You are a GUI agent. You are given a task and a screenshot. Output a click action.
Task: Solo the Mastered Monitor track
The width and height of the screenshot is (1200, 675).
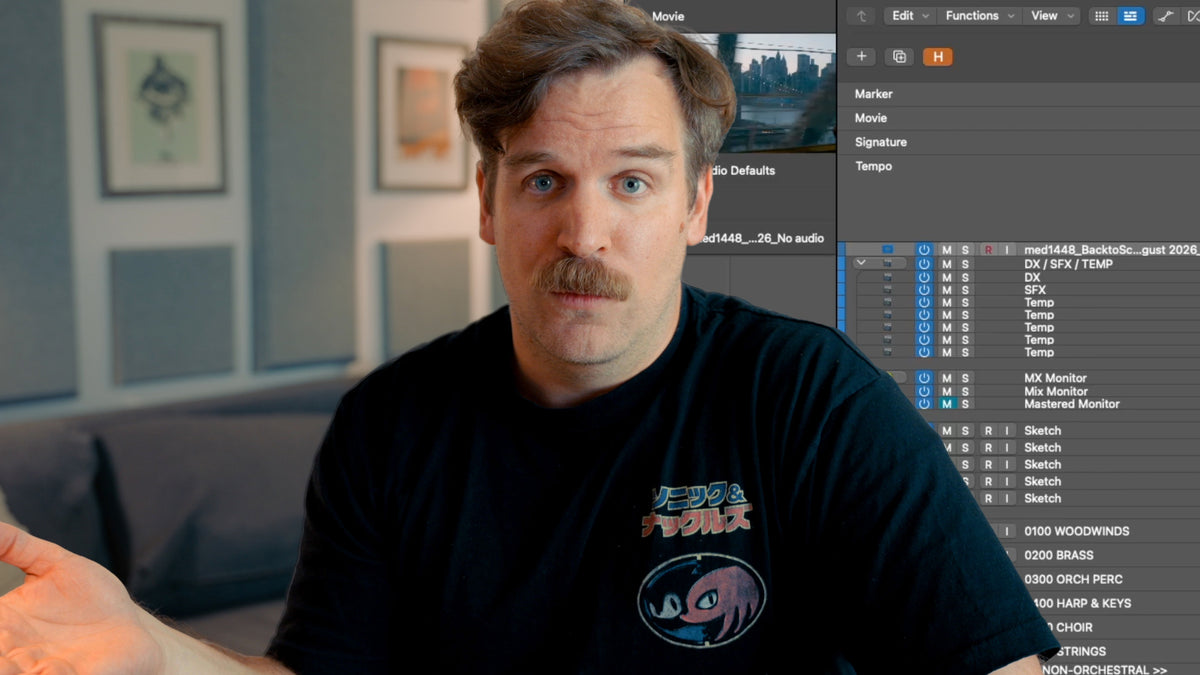coord(965,404)
